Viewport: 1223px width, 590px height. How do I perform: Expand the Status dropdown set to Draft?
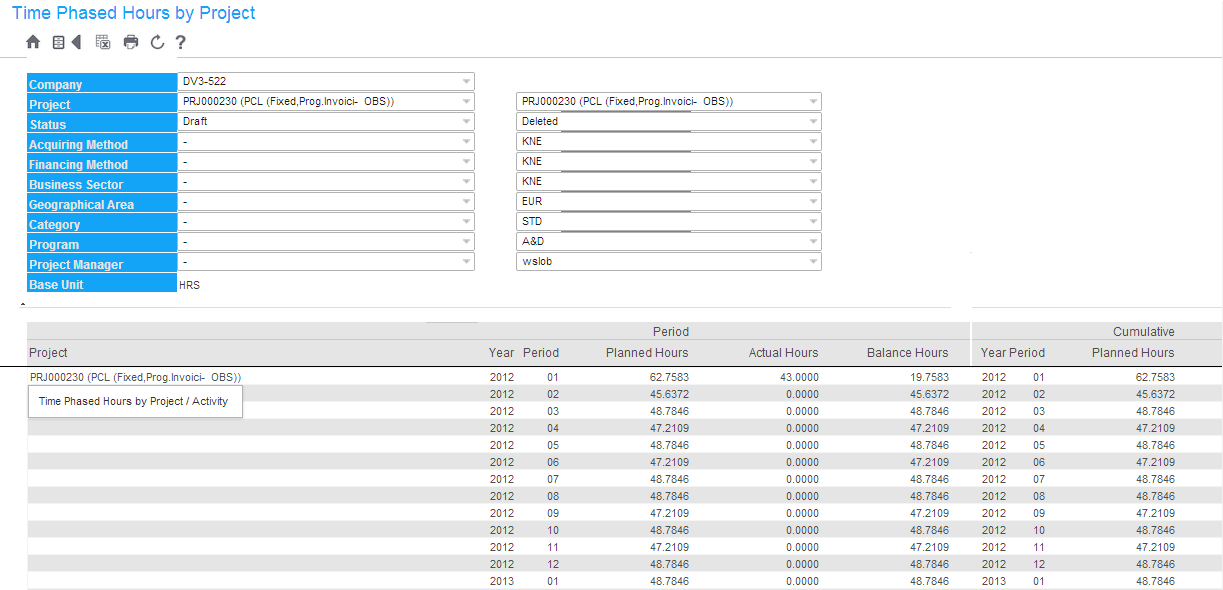point(466,122)
